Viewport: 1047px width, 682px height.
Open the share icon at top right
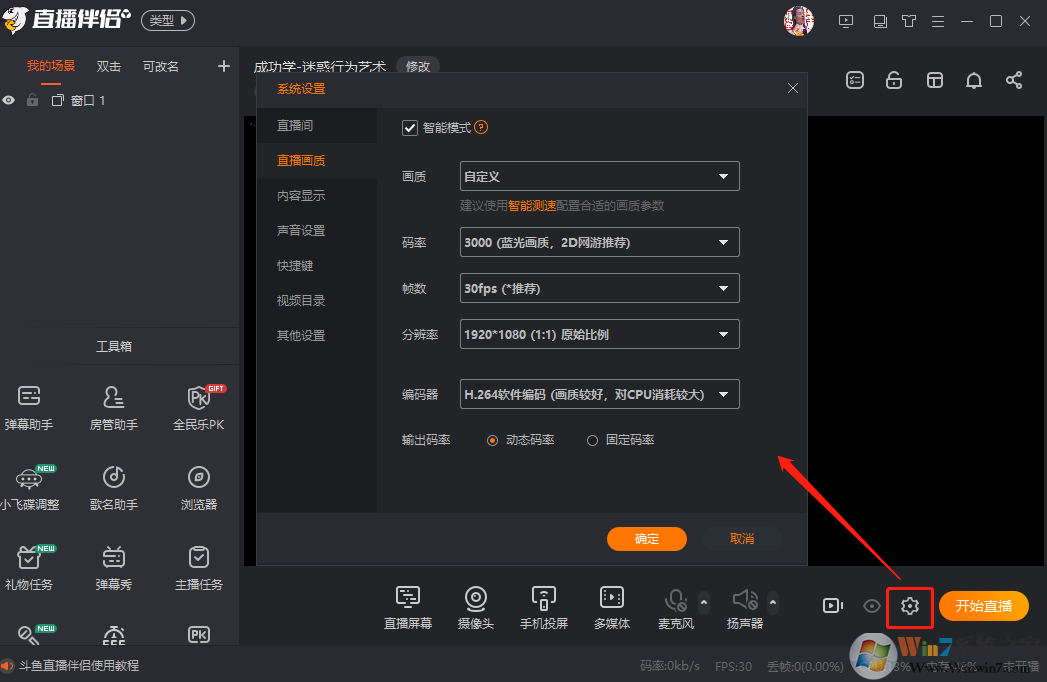(x=1014, y=81)
